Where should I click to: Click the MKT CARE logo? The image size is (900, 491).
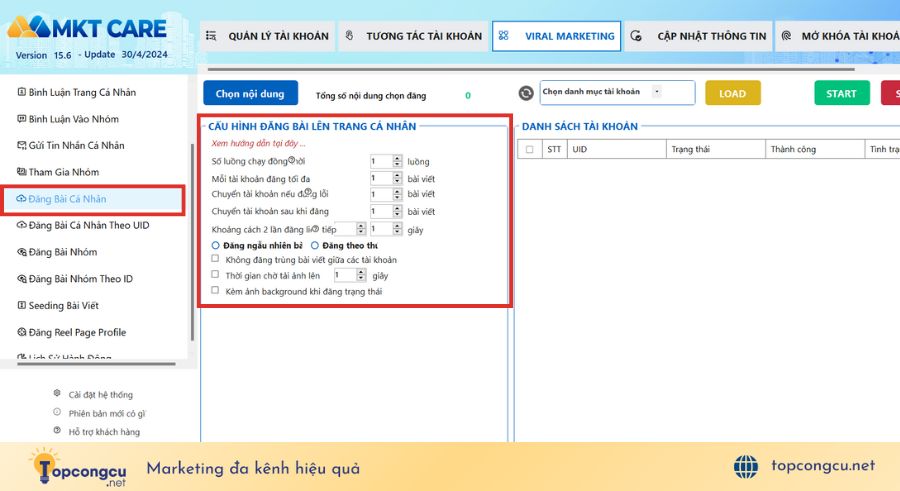87,28
